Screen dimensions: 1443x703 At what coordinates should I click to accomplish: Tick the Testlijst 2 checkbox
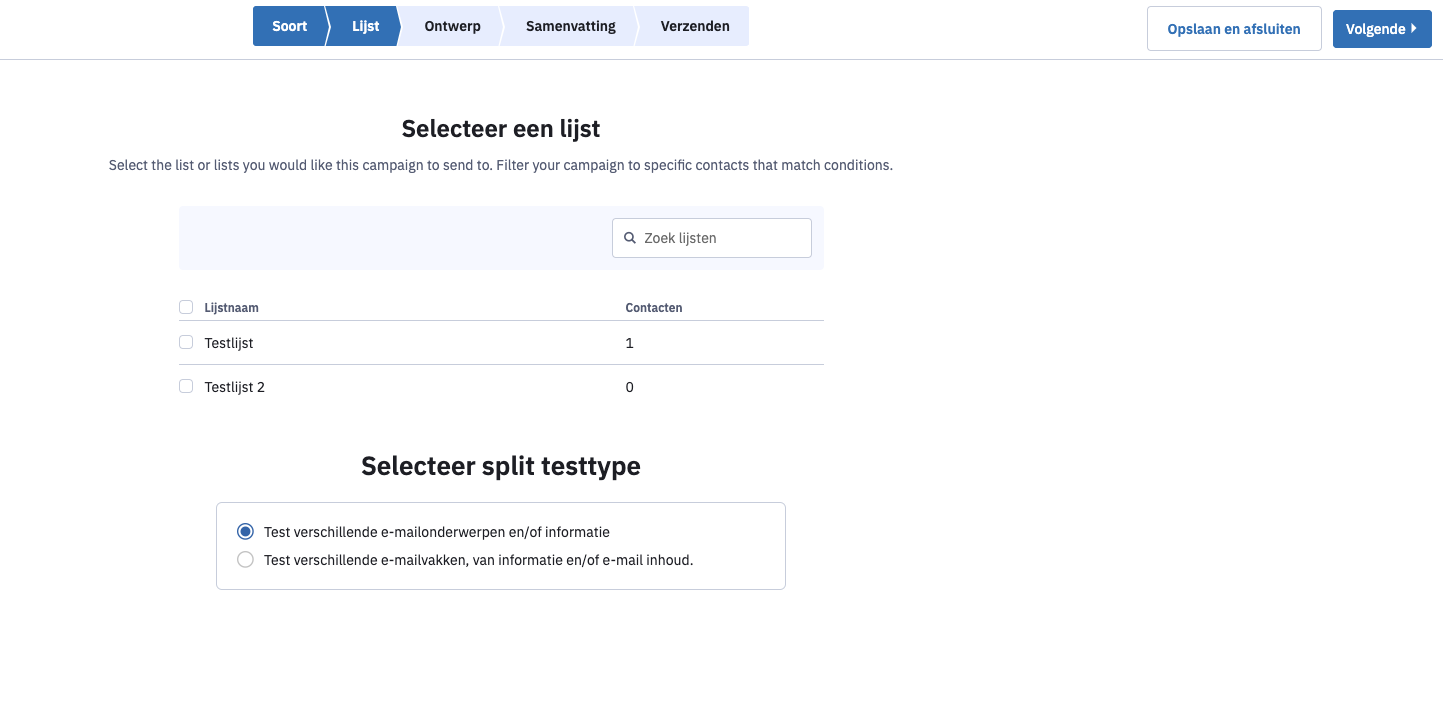[x=186, y=386]
